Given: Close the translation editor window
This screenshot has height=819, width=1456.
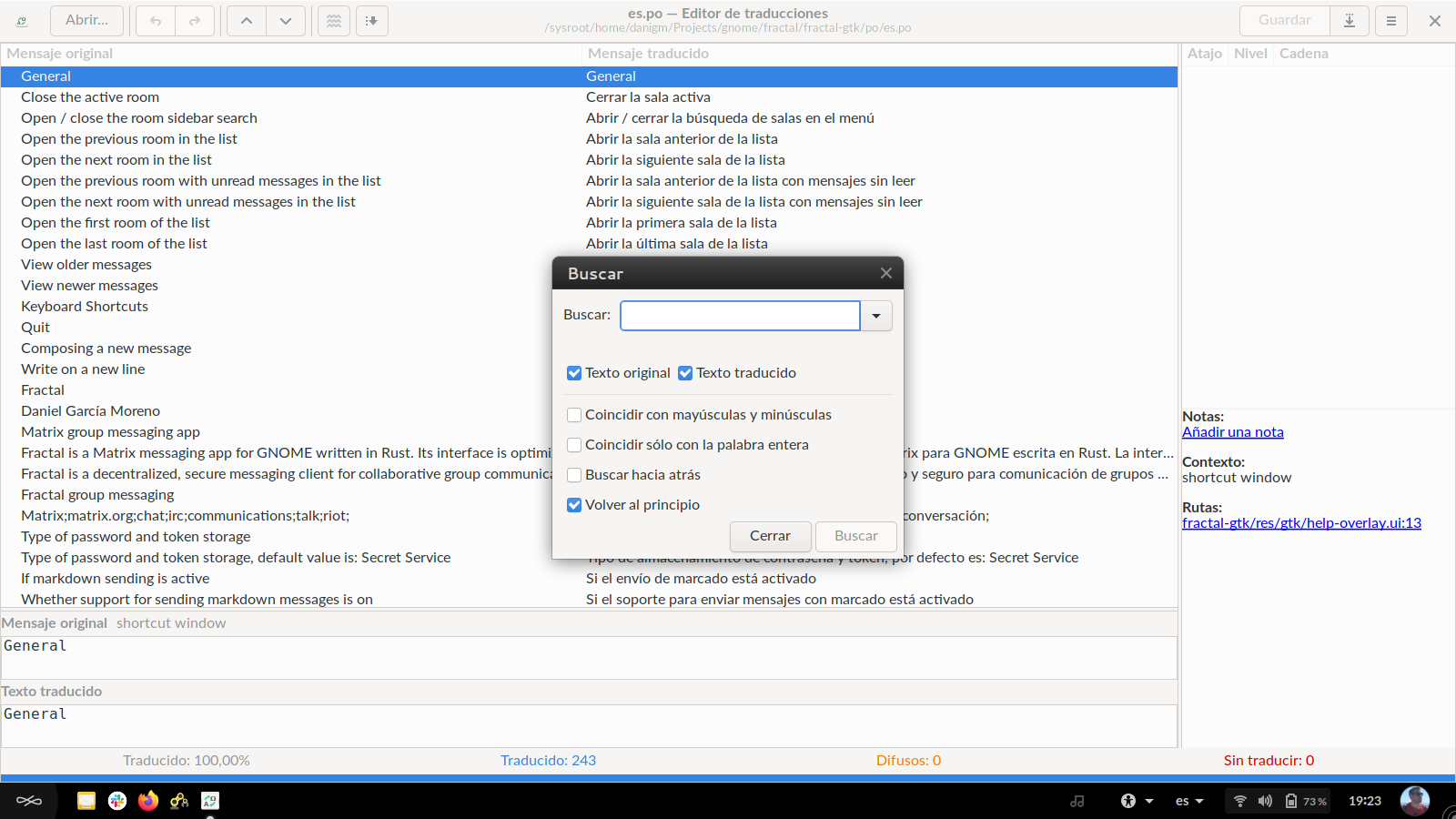Looking at the screenshot, I should pyautogui.click(x=1435, y=21).
